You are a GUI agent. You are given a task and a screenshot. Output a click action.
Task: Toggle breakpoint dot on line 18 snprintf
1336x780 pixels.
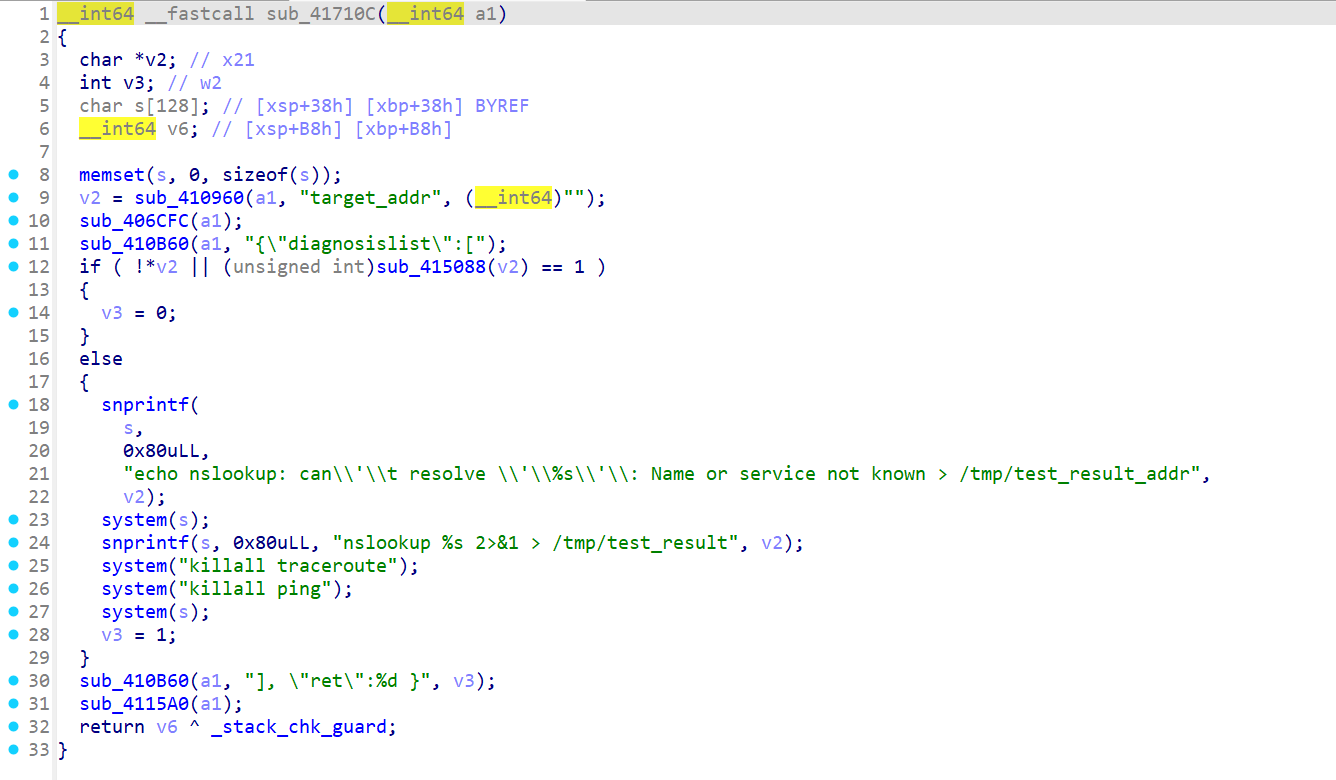(x=13, y=405)
